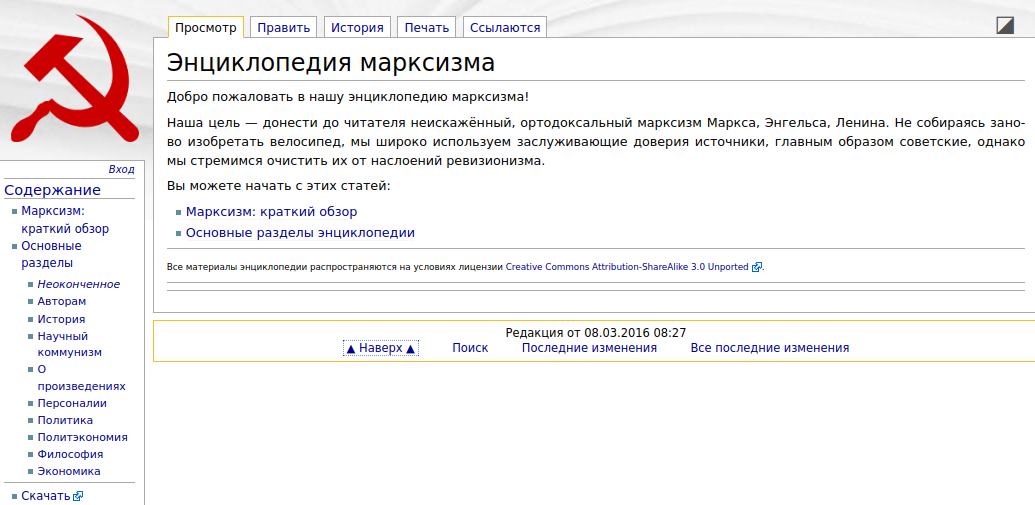Select the Ссылаются tab

[x=505, y=28]
